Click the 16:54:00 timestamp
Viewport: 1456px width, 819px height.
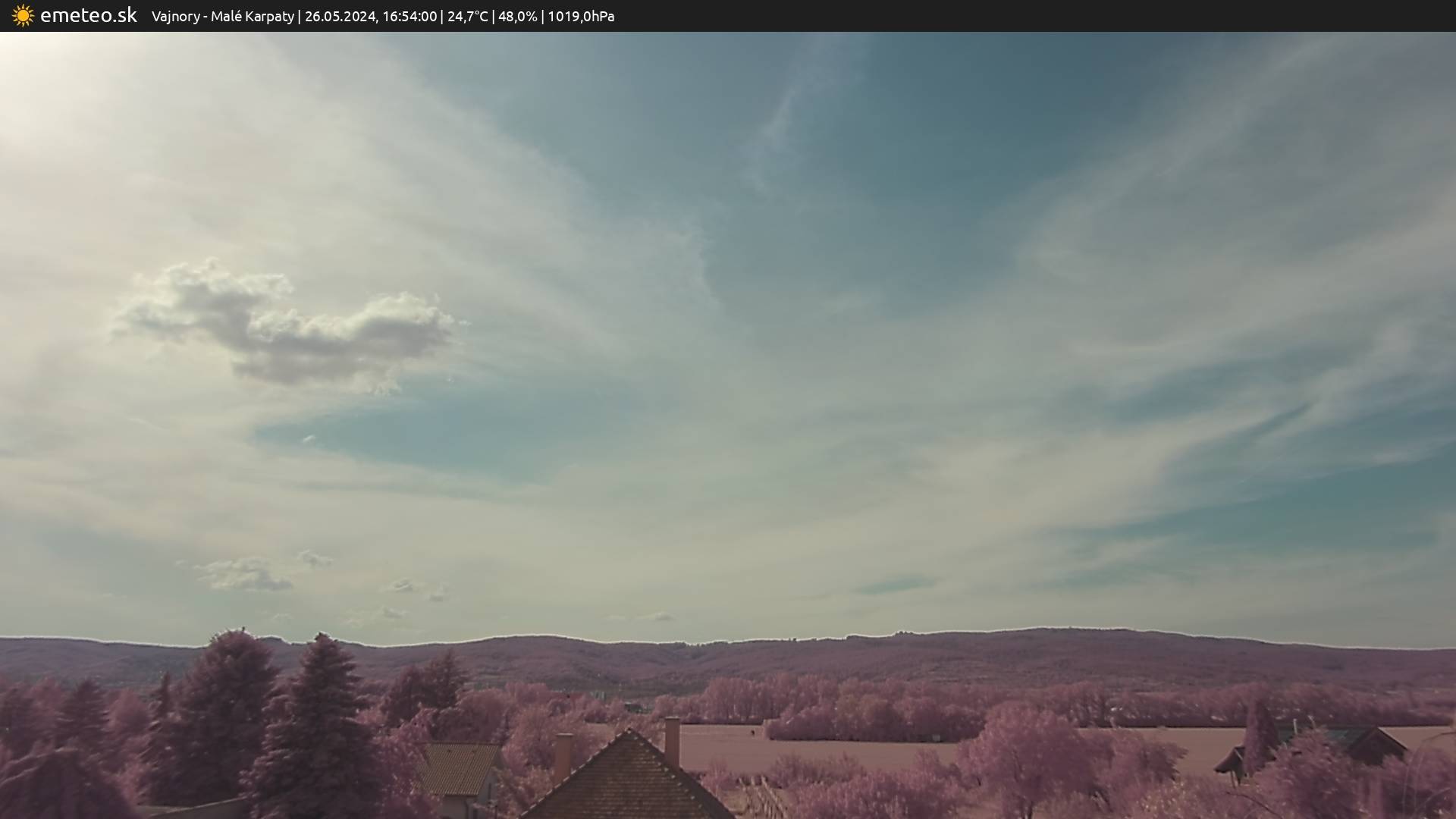(x=409, y=17)
